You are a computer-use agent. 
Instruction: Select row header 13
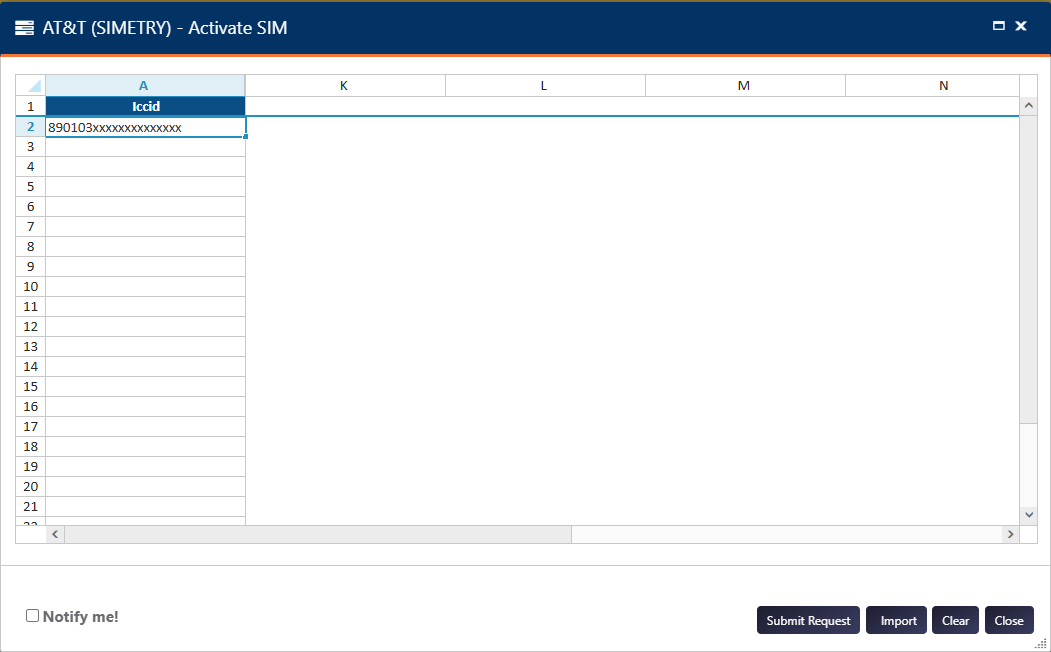31,346
